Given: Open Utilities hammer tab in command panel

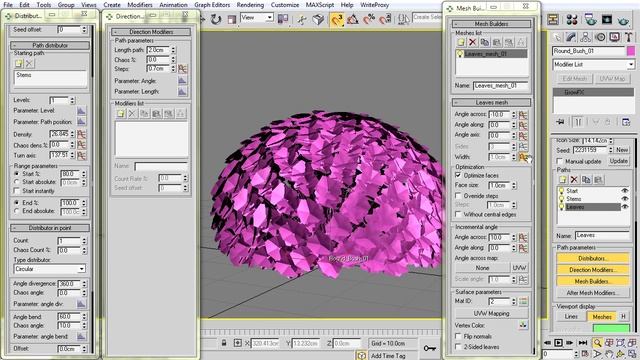Looking at the screenshot, I should click(629, 37).
